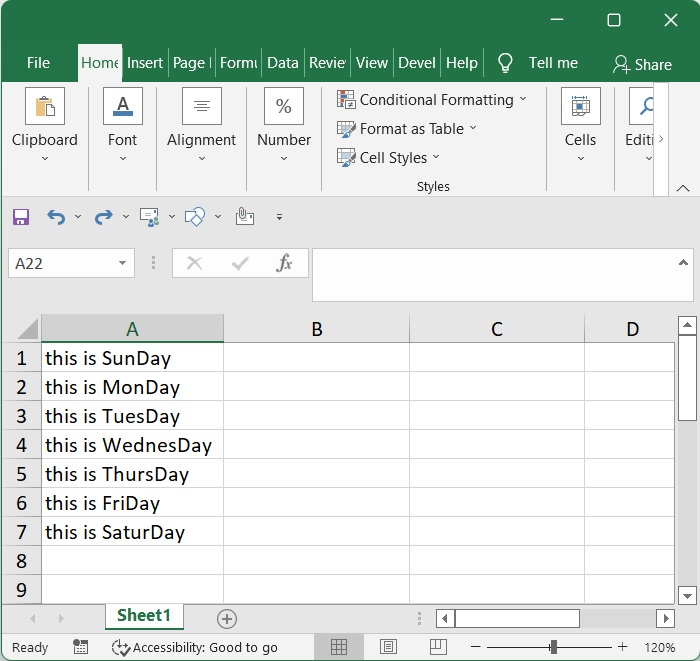Switch to Page Break Preview view
The width and height of the screenshot is (700, 661).
click(x=438, y=647)
